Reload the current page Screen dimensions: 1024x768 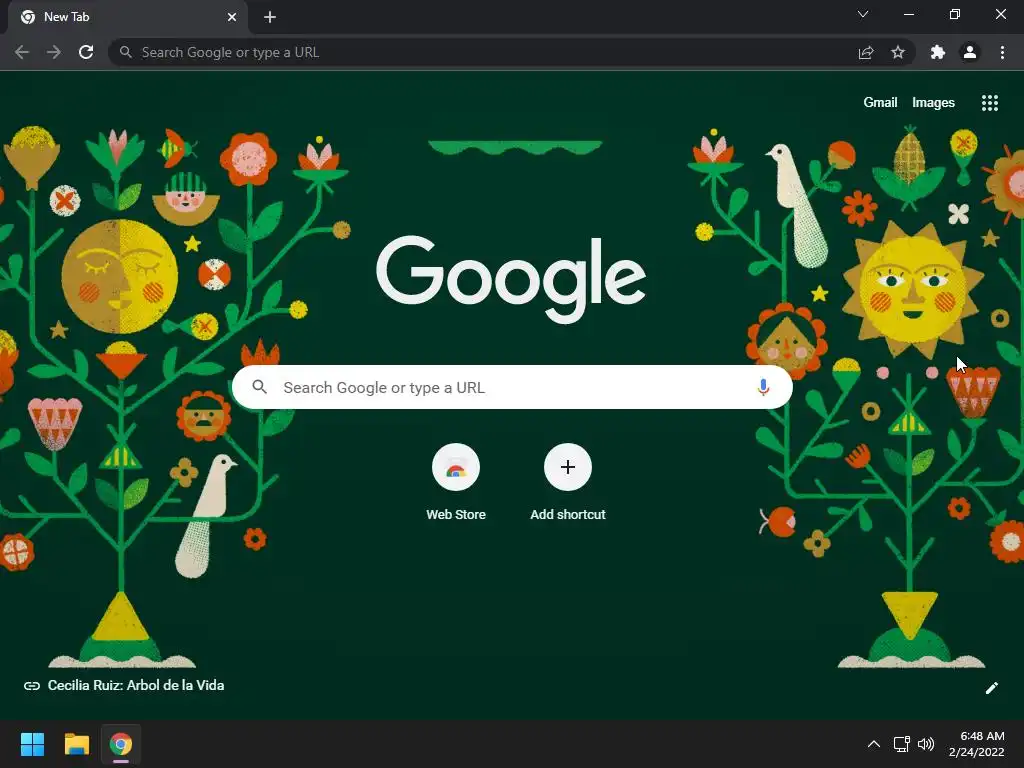86,52
